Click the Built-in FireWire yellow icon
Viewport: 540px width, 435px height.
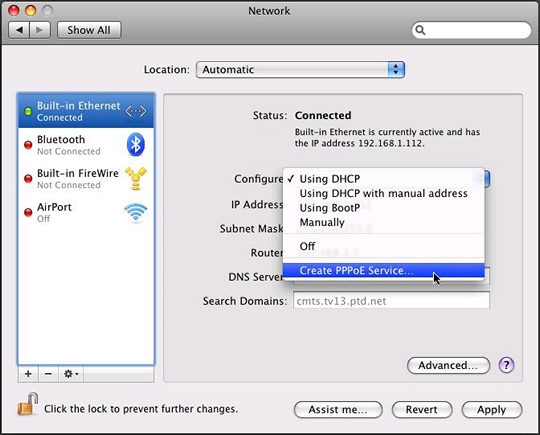(x=136, y=178)
